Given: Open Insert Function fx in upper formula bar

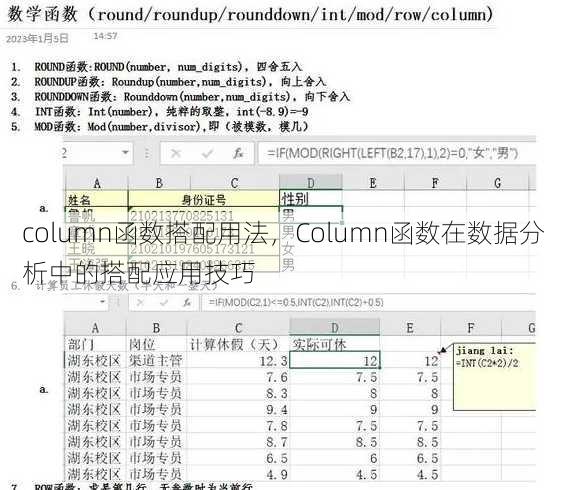Looking at the screenshot, I should pyautogui.click(x=238, y=153).
